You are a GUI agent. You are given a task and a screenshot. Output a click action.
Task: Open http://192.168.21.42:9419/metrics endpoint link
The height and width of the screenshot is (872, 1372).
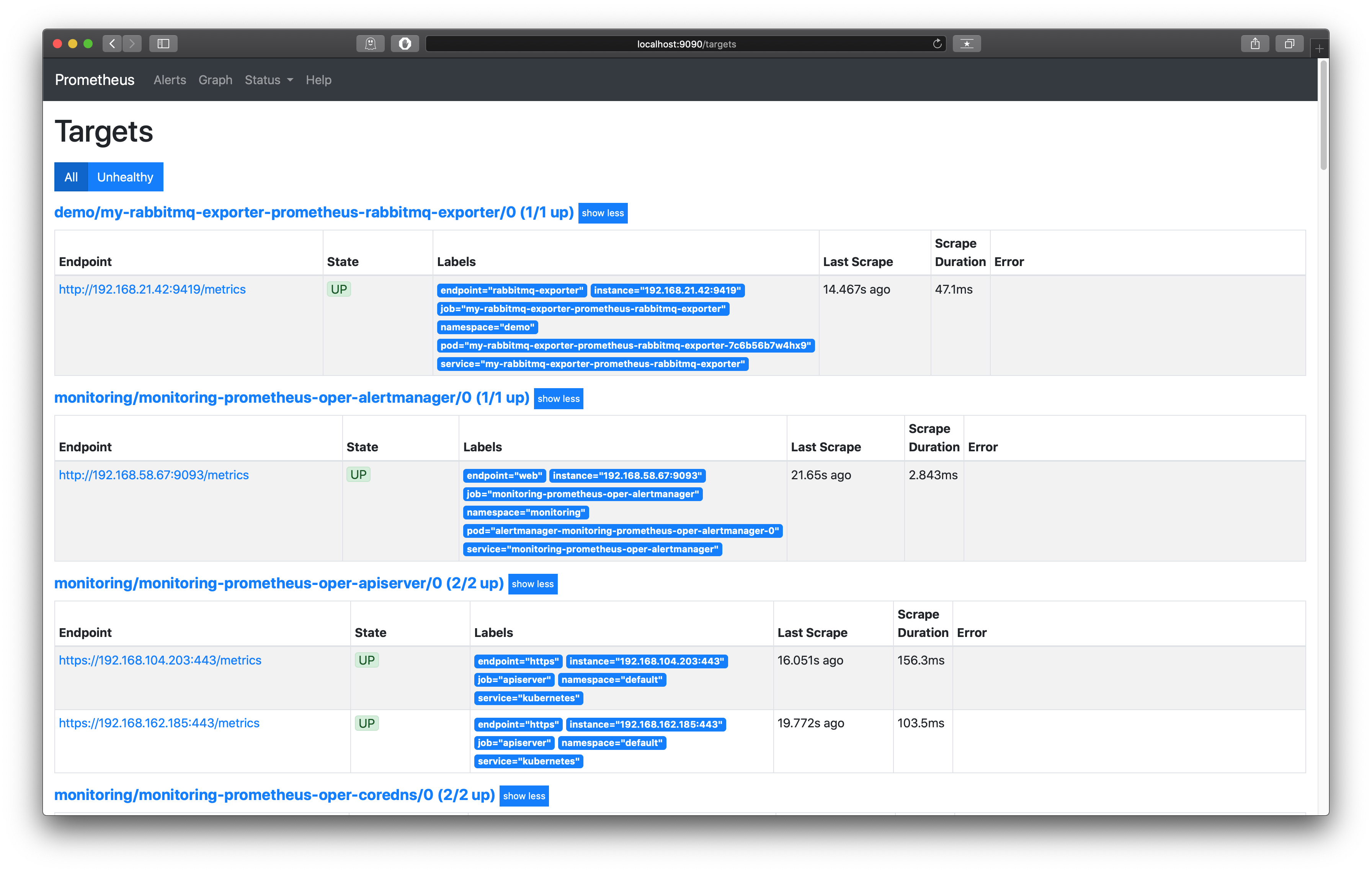[x=152, y=289]
